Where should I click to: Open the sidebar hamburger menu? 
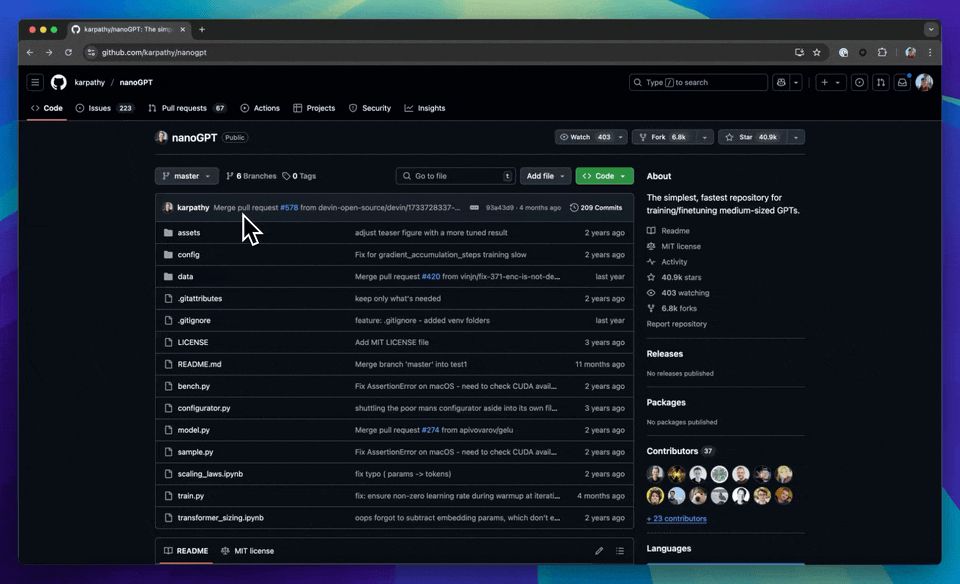point(34,82)
